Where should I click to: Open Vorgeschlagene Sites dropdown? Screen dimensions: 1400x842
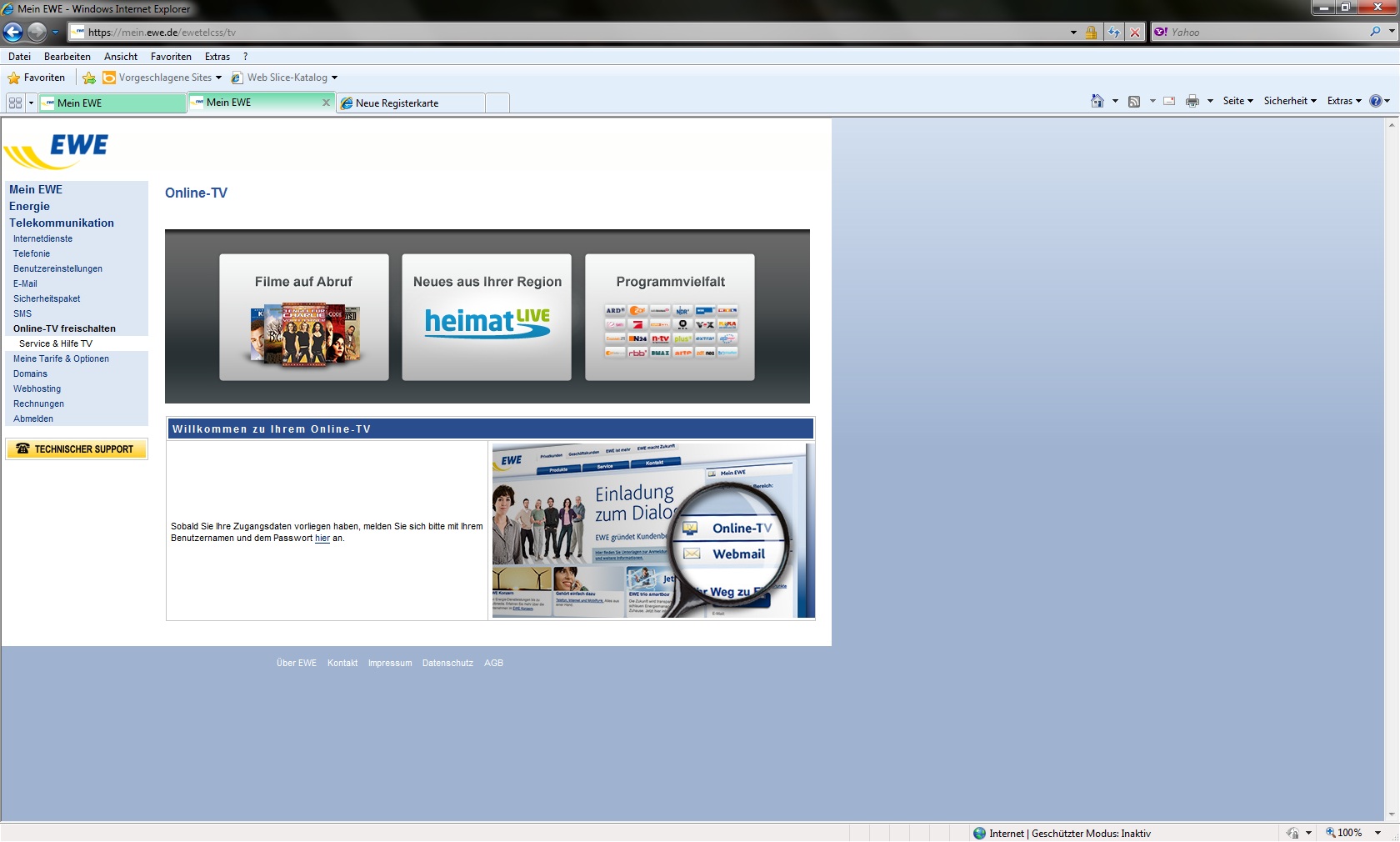[x=162, y=78]
